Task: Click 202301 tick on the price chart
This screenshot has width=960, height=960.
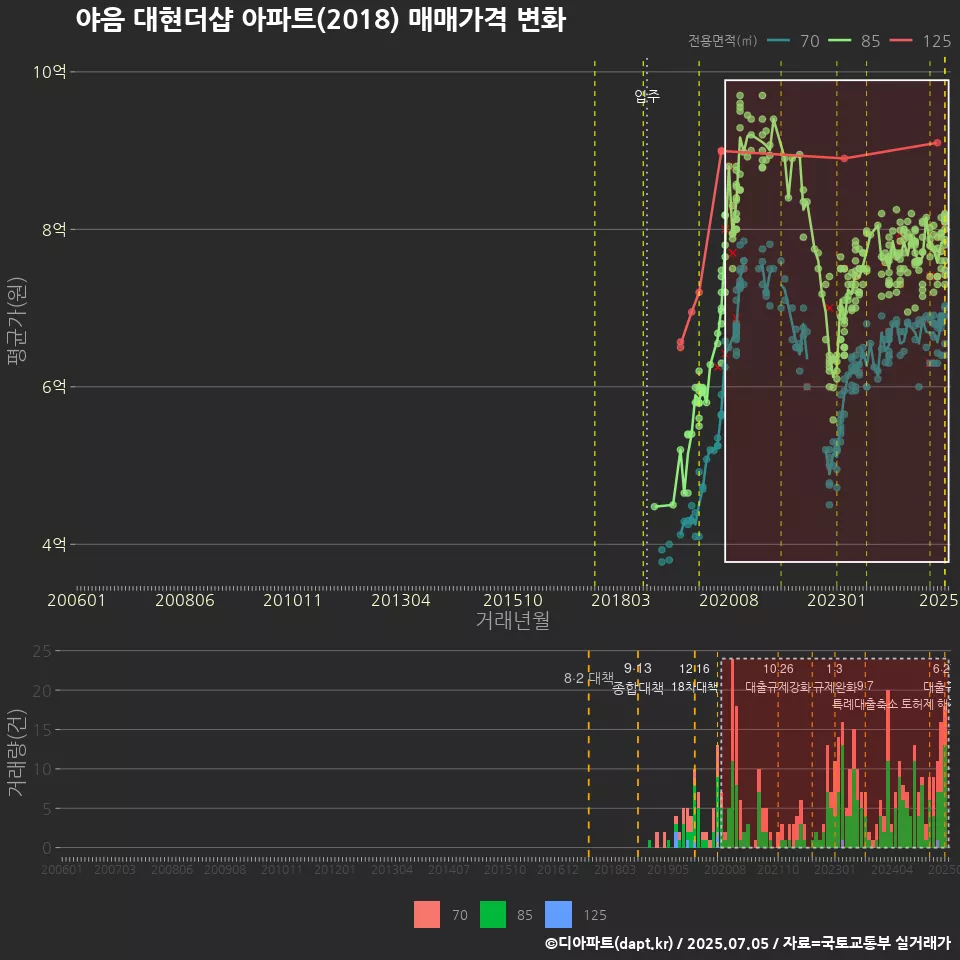Action: 836,600
